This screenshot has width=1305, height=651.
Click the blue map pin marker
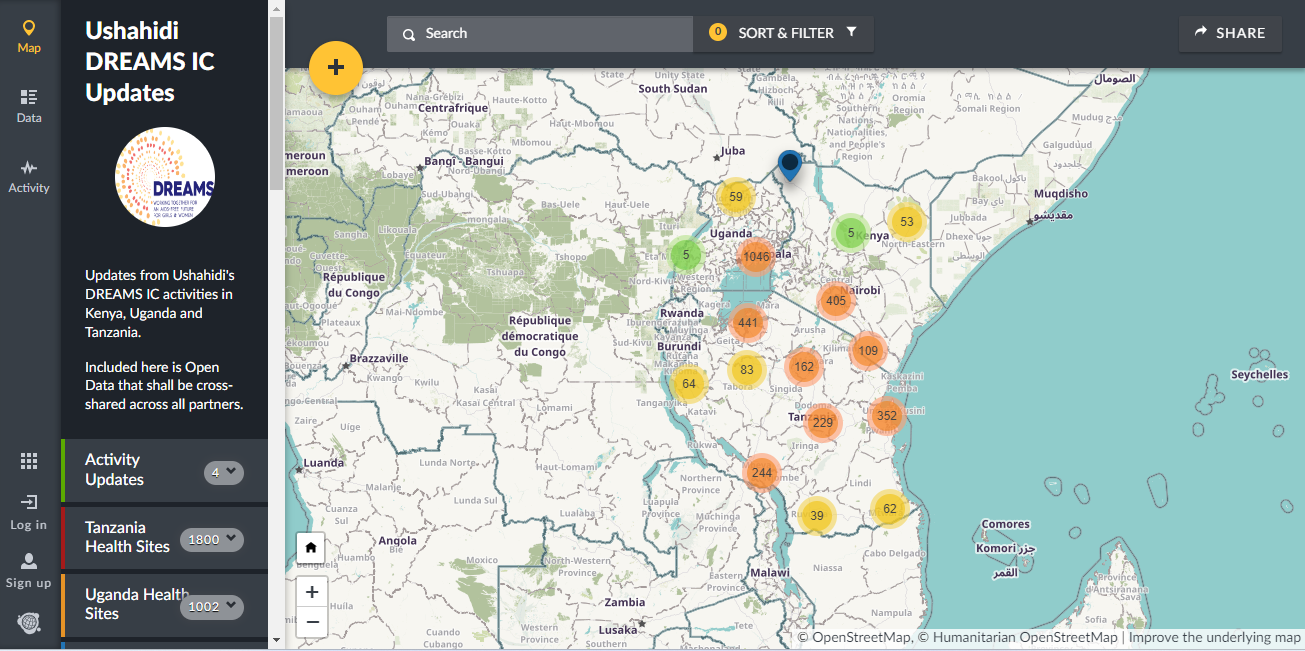(790, 165)
